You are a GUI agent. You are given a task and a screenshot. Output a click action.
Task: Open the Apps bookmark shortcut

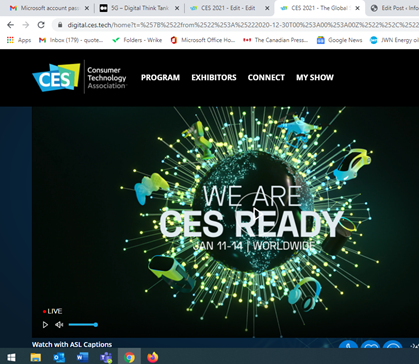pyautogui.click(x=19, y=40)
